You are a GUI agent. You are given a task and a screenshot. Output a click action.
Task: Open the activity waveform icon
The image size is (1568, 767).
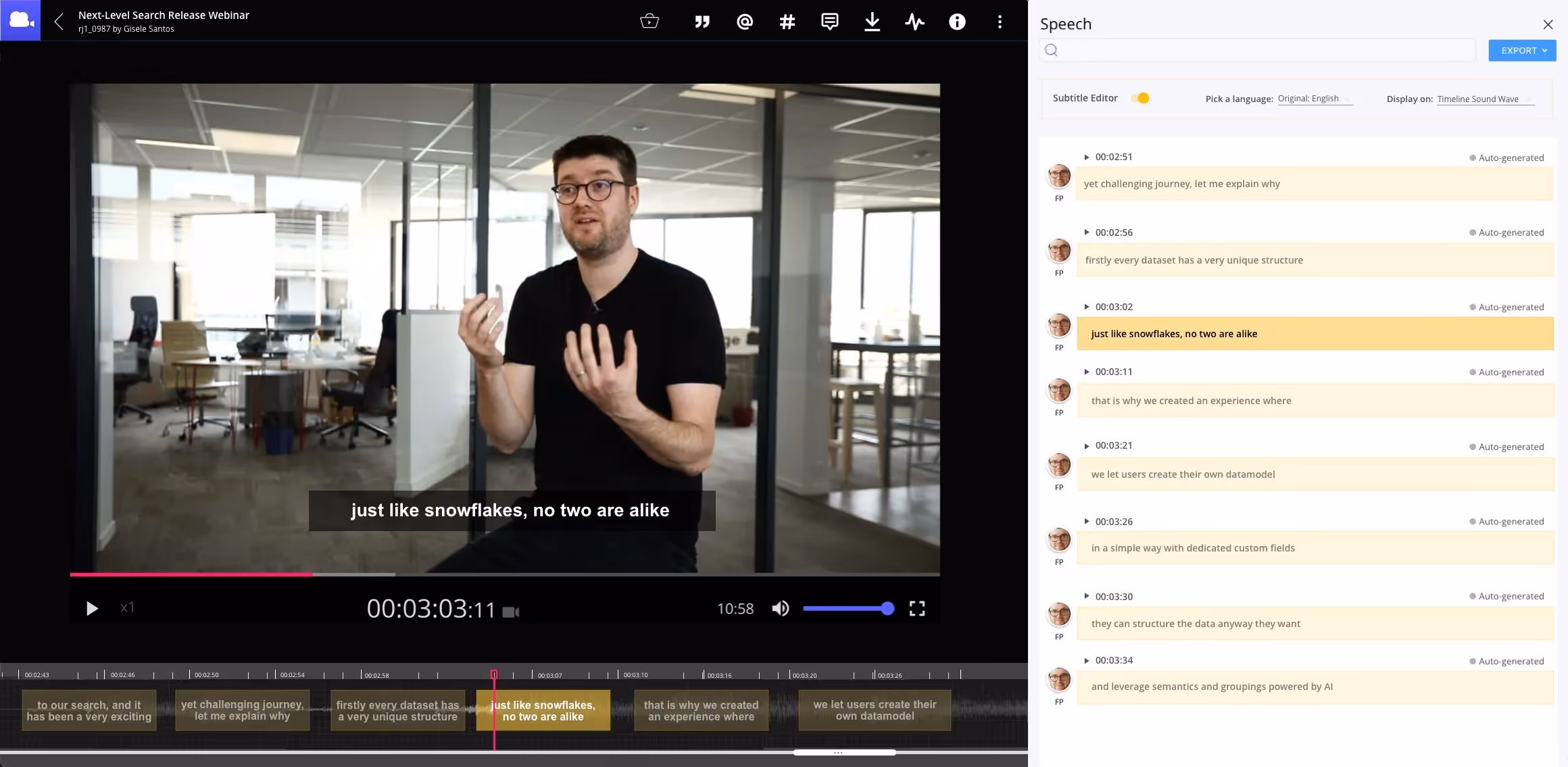point(914,22)
